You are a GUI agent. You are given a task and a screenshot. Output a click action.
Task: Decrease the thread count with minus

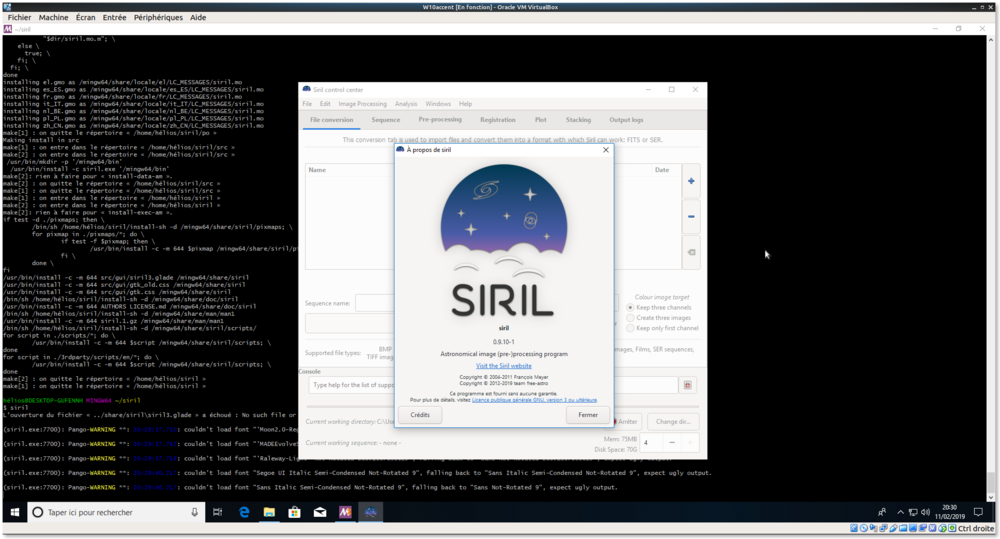[672, 443]
